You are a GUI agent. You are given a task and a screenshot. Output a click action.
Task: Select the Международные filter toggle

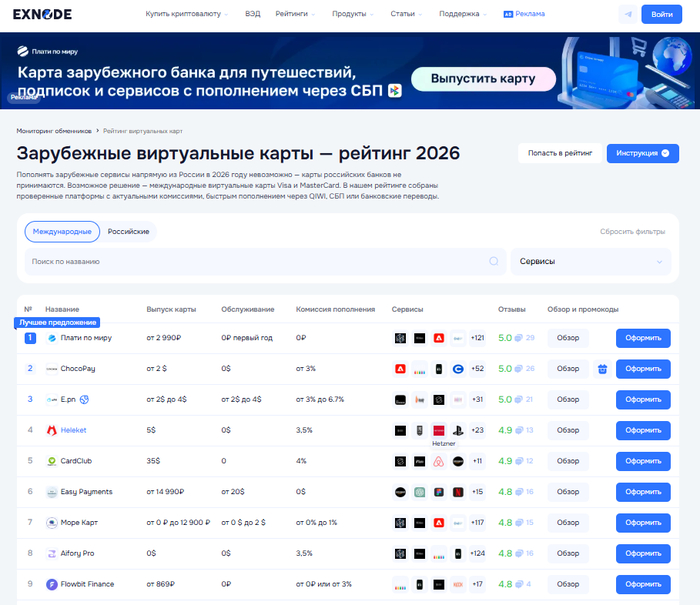coord(62,232)
